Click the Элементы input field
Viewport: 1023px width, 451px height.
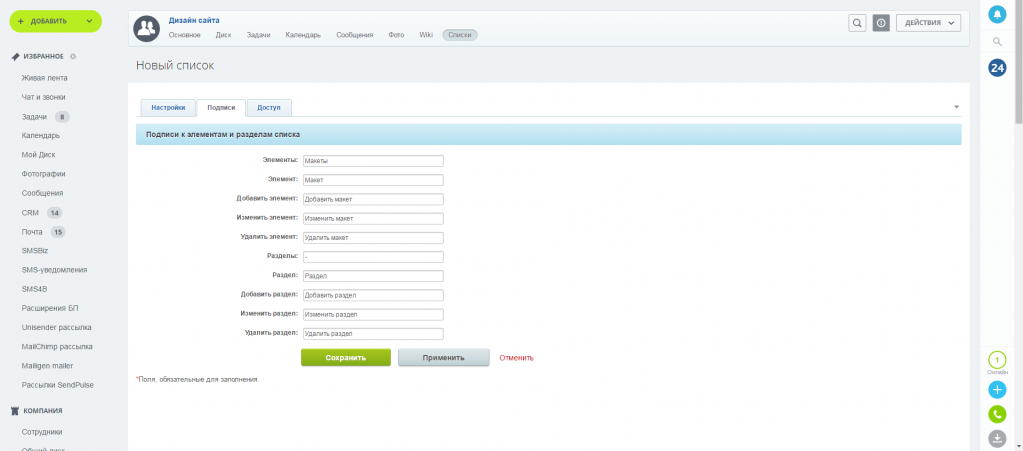pyautogui.click(x=373, y=161)
